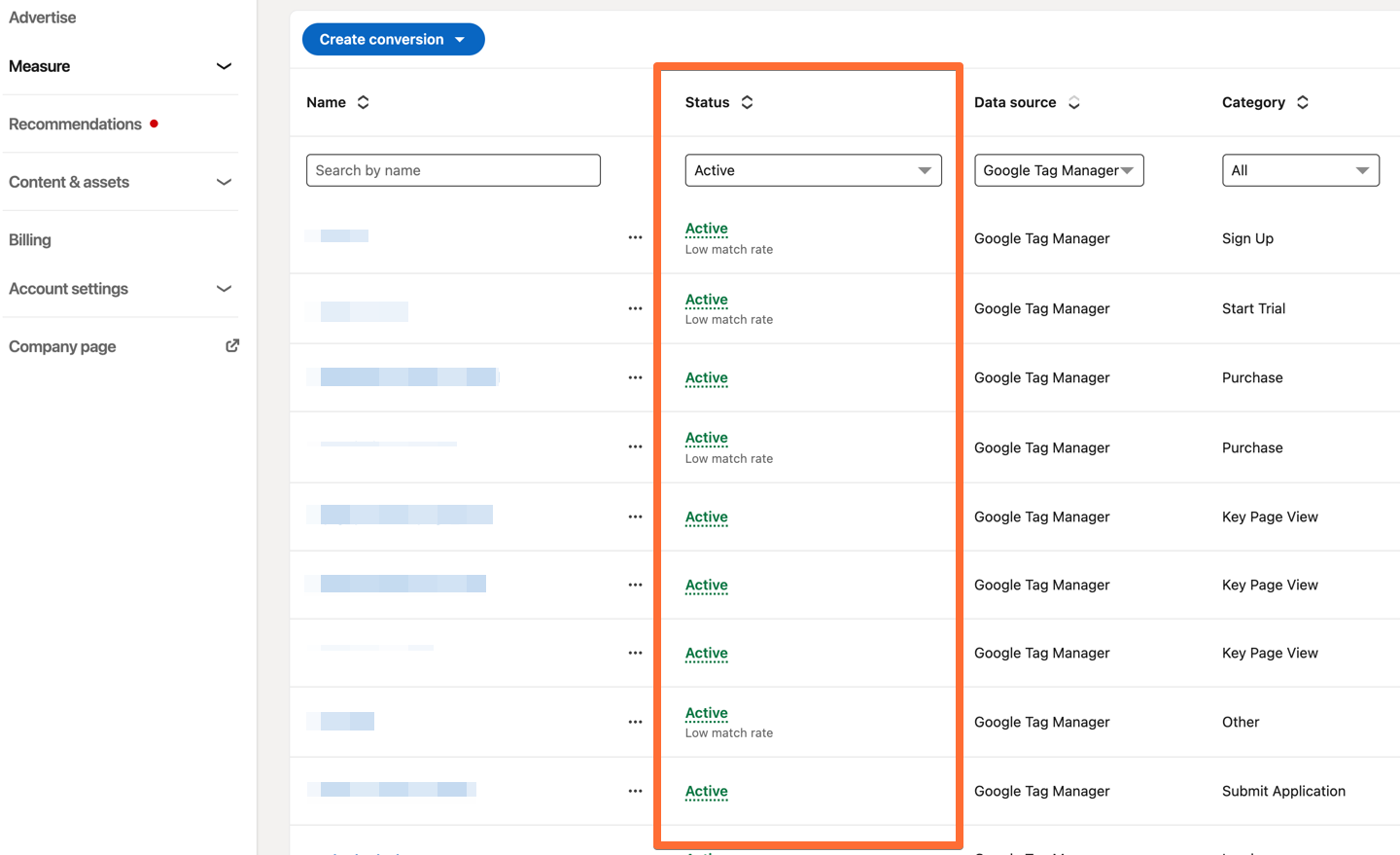The width and height of the screenshot is (1400, 855).
Task: Open more options for first Key Page View row
Action: pyautogui.click(x=635, y=517)
